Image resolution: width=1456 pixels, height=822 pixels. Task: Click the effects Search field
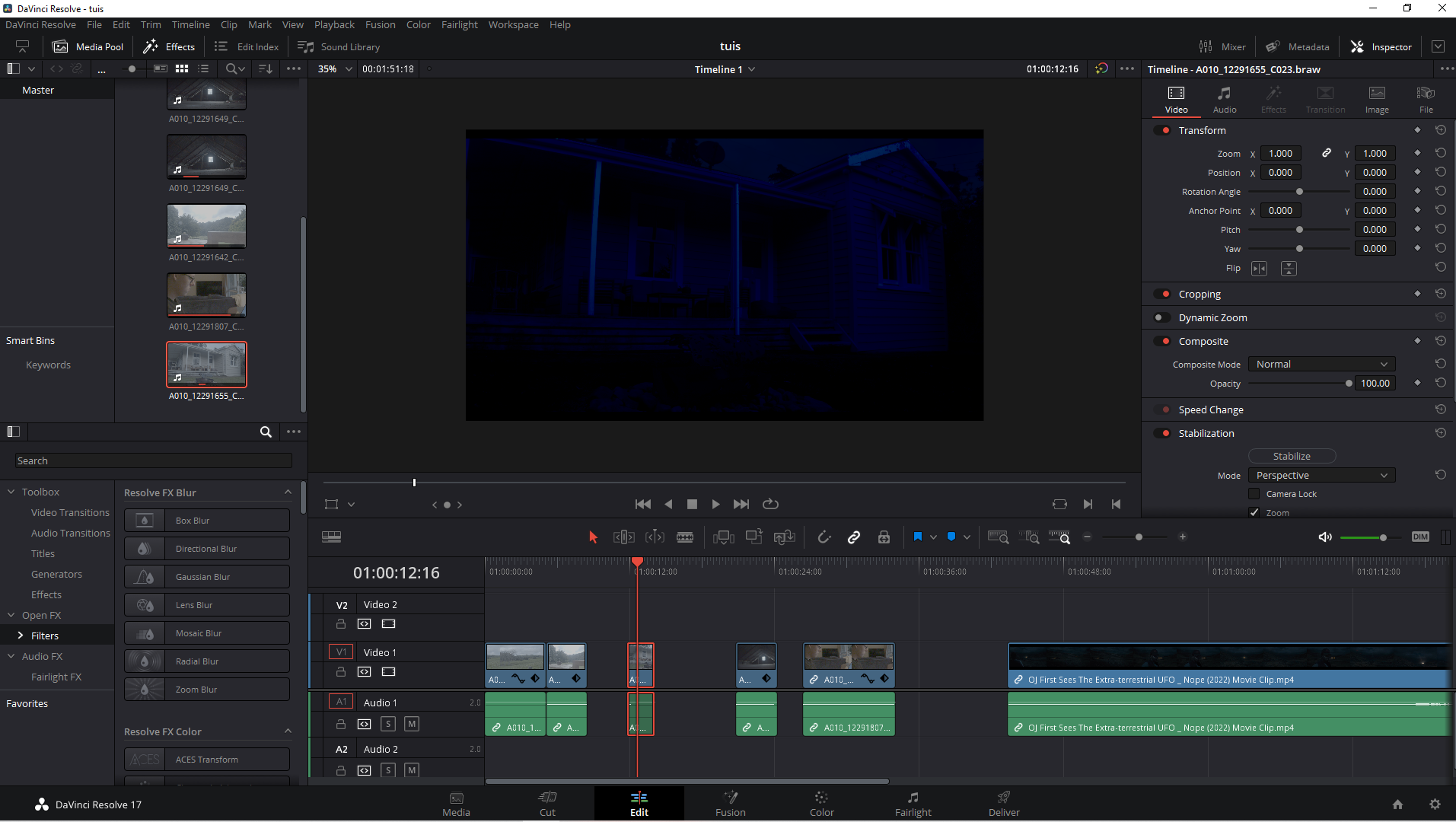(154, 461)
